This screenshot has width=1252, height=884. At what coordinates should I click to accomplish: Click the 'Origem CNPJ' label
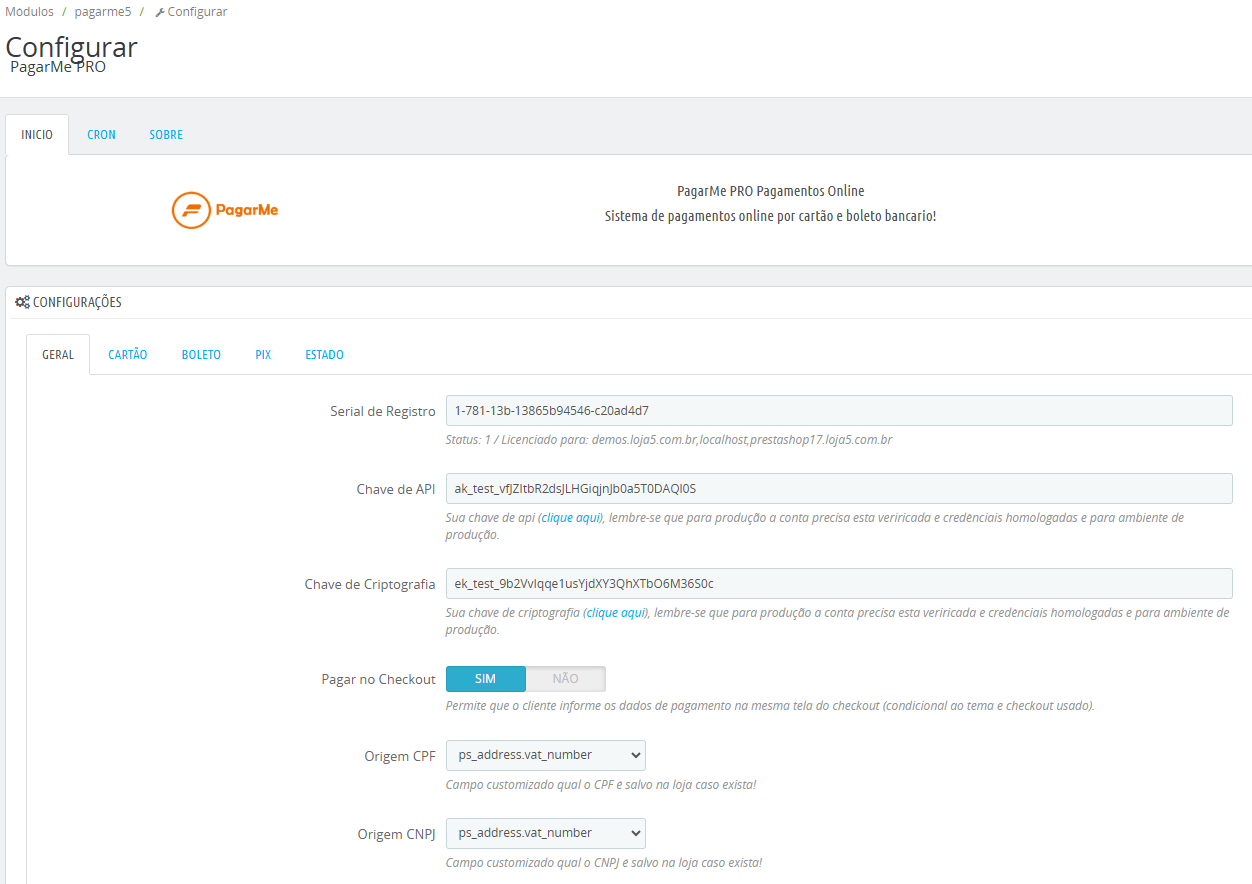coord(397,834)
